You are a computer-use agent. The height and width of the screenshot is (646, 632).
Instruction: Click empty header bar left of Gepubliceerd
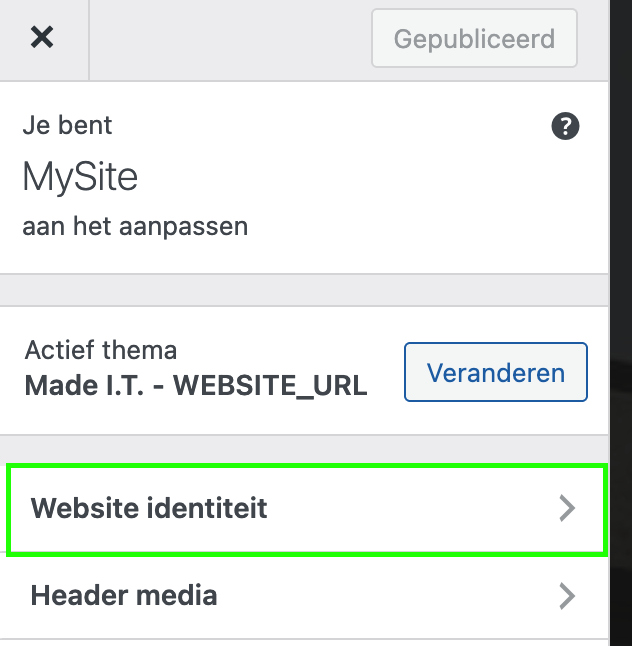(x=230, y=40)
